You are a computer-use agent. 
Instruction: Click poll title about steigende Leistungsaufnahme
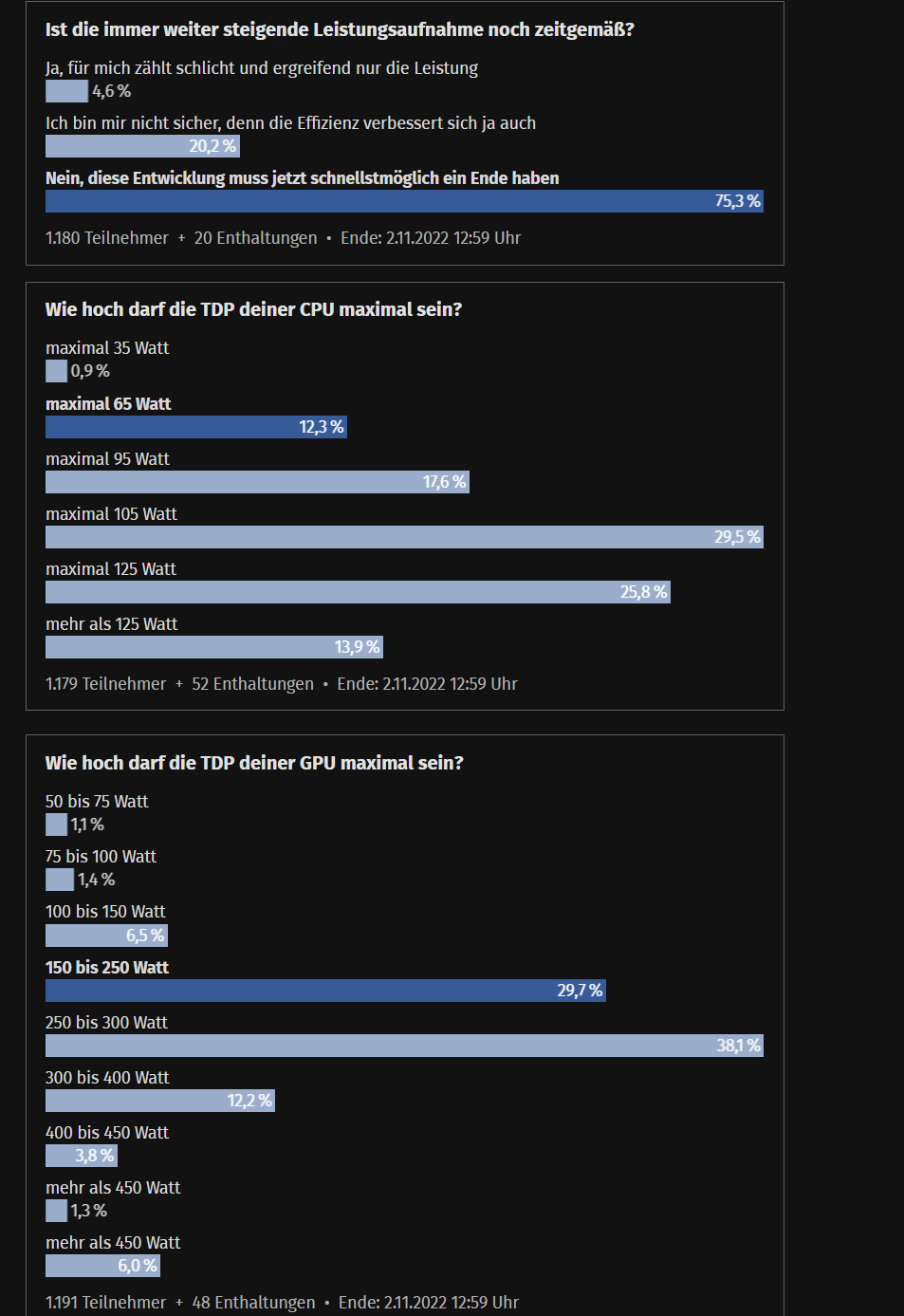[x=340, y=29]
